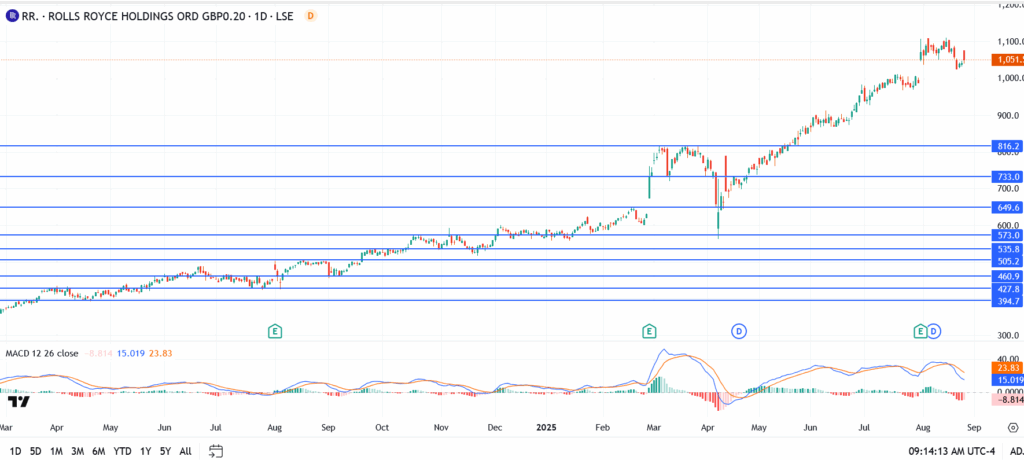Click the 40.00 MACD axis label
1024x460 pixels.
coord(1010,359)
